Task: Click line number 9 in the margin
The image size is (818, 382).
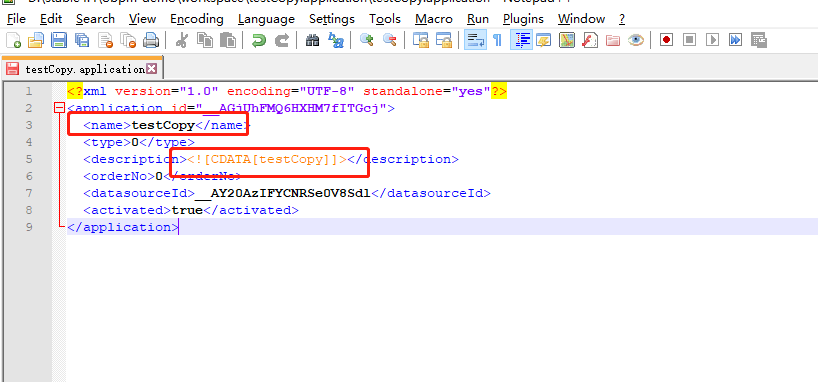Action: [29, 227]
